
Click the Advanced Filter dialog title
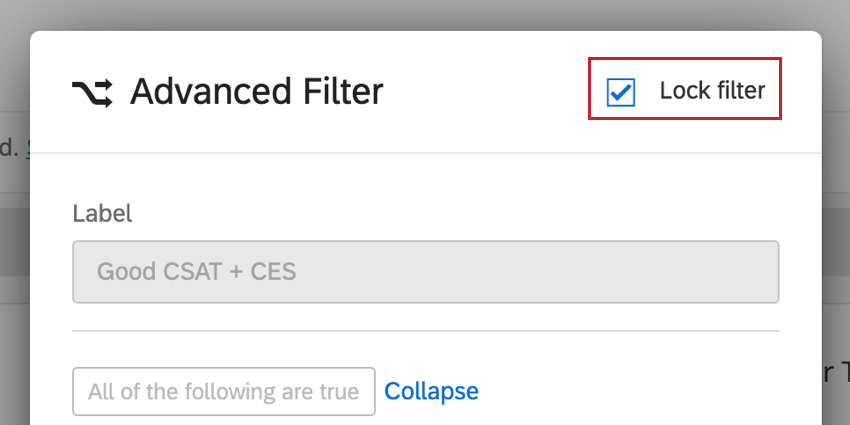[x=256, y=92]
